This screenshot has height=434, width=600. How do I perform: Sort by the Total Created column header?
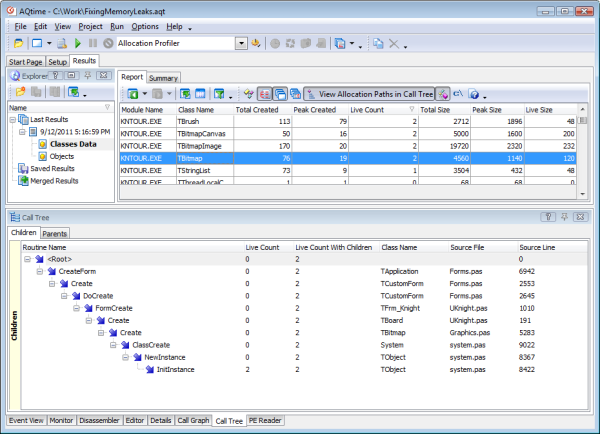click(262, 110)
